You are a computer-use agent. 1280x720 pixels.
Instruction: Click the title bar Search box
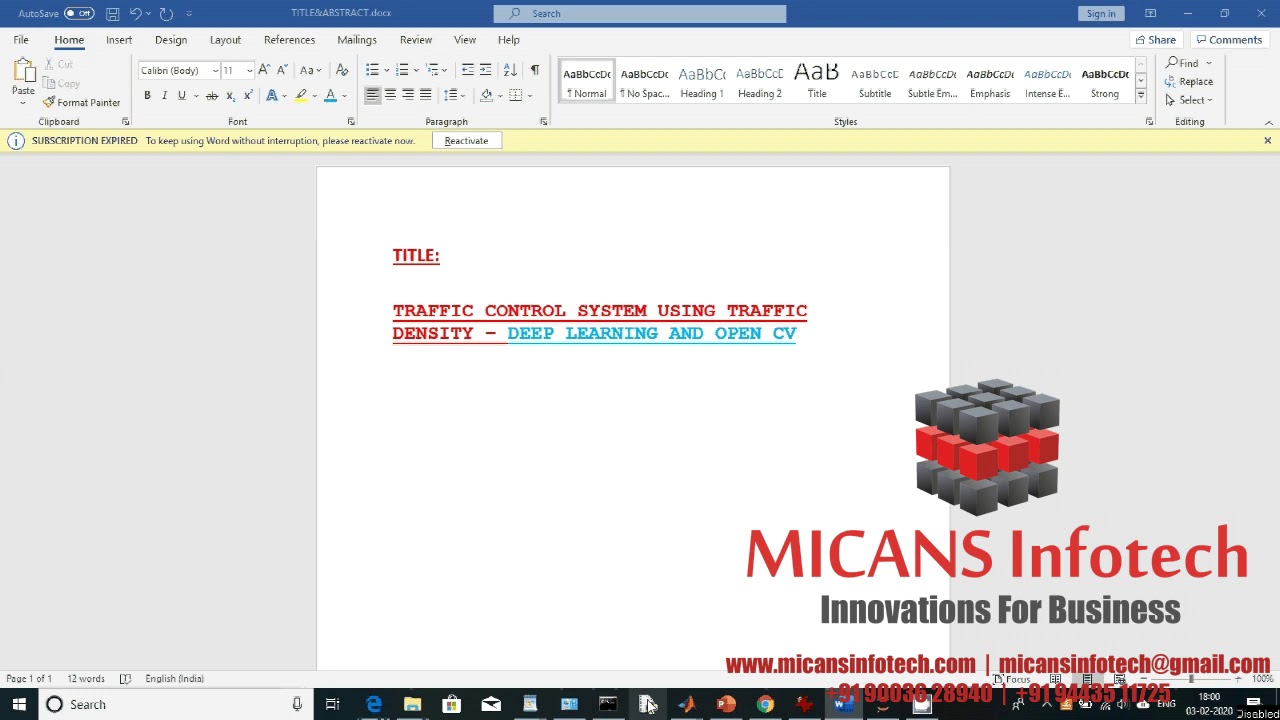click(640, 14)
